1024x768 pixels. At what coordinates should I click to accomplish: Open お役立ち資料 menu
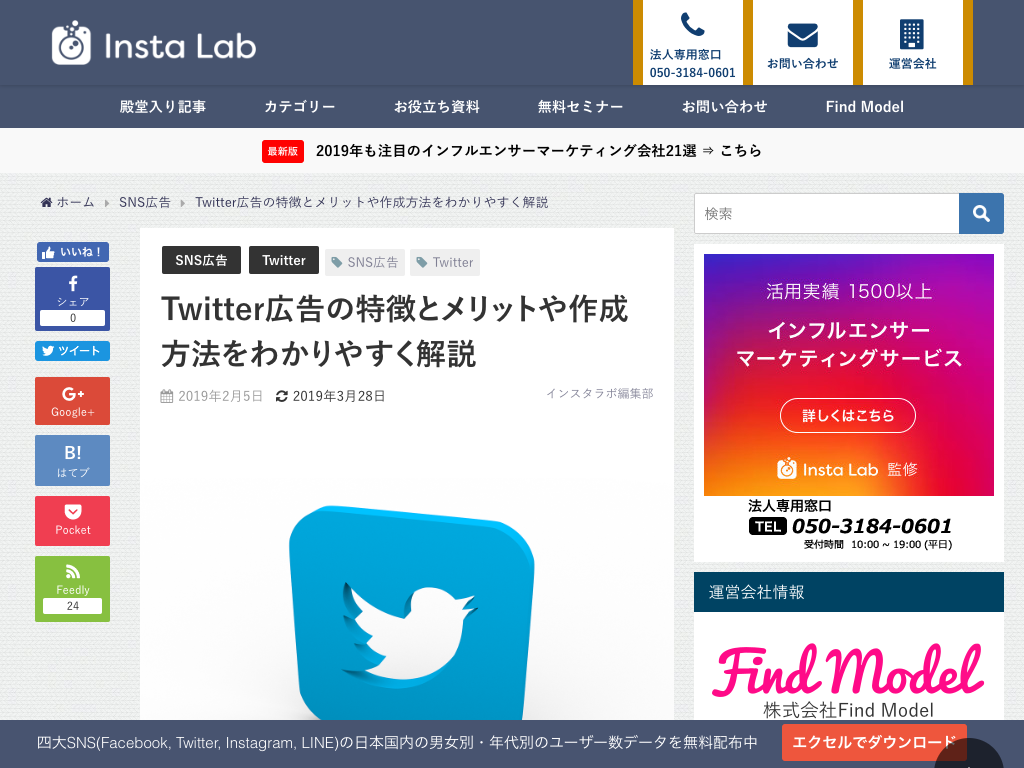click(437, 106)
